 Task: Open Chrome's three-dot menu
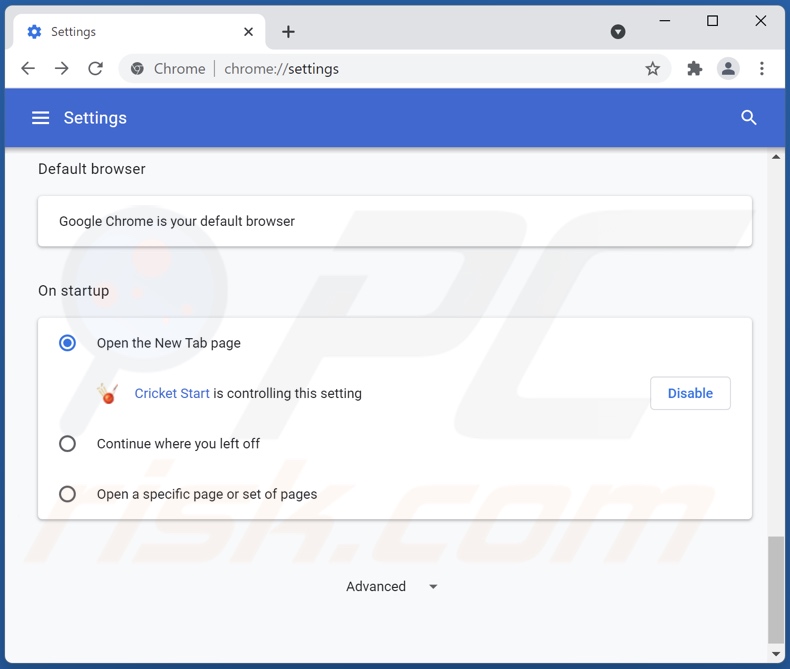[x=762, y=69]
